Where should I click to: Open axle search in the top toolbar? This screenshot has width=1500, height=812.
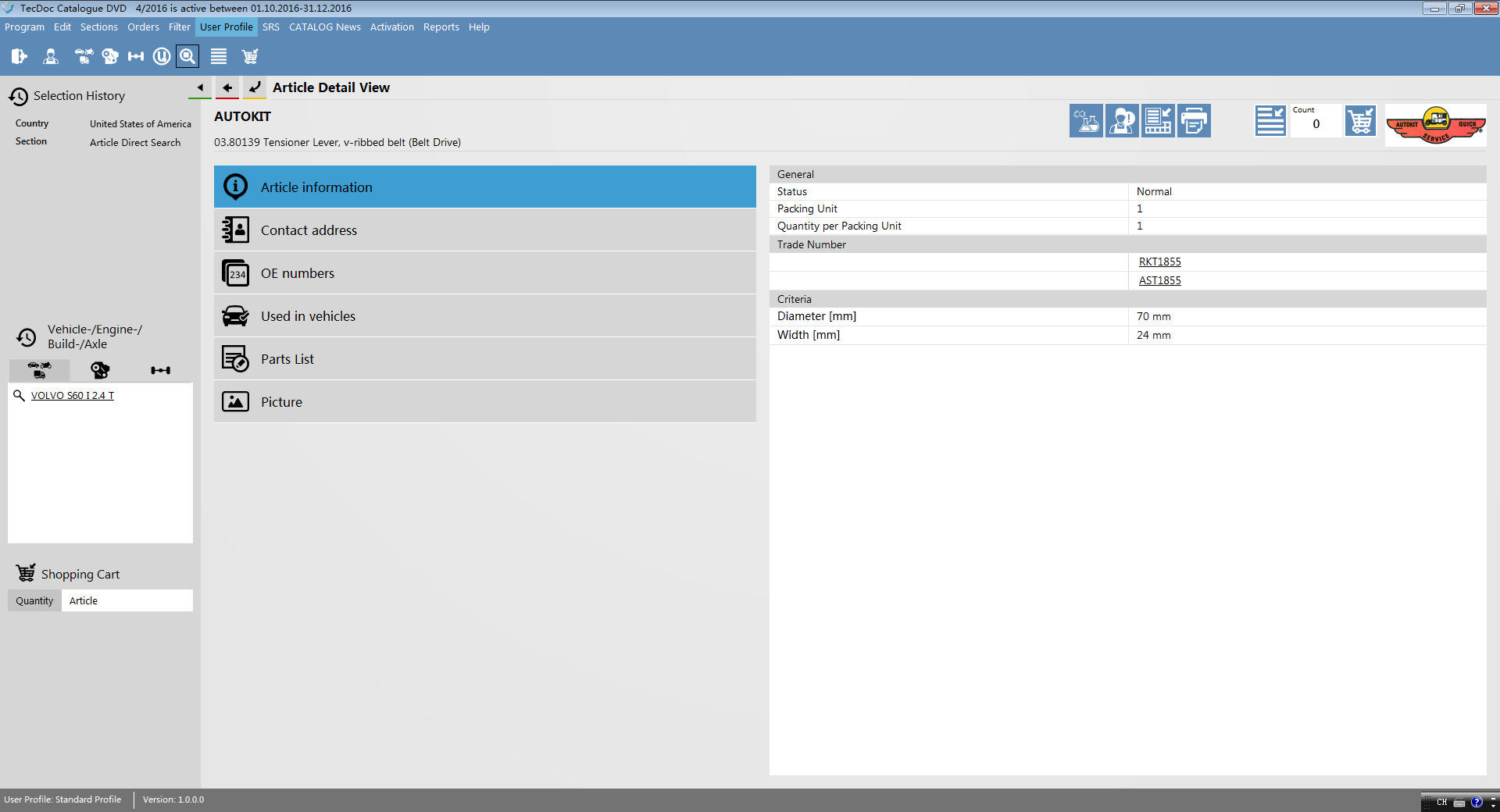[136, 56]
